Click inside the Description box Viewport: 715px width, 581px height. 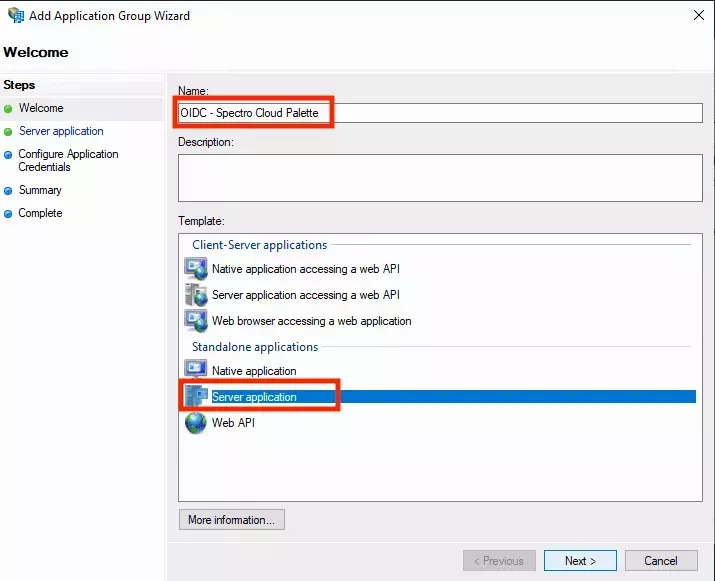pos(440,178)
